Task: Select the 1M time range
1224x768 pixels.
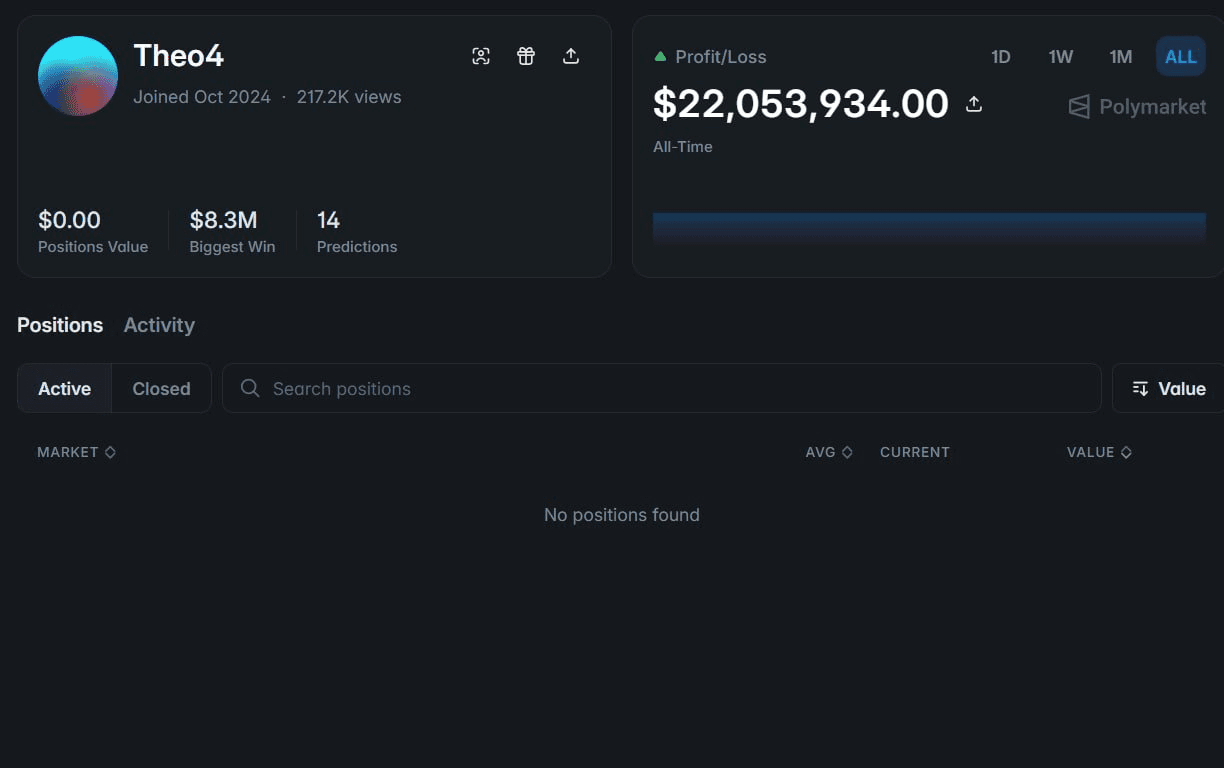Action: 1121,57
